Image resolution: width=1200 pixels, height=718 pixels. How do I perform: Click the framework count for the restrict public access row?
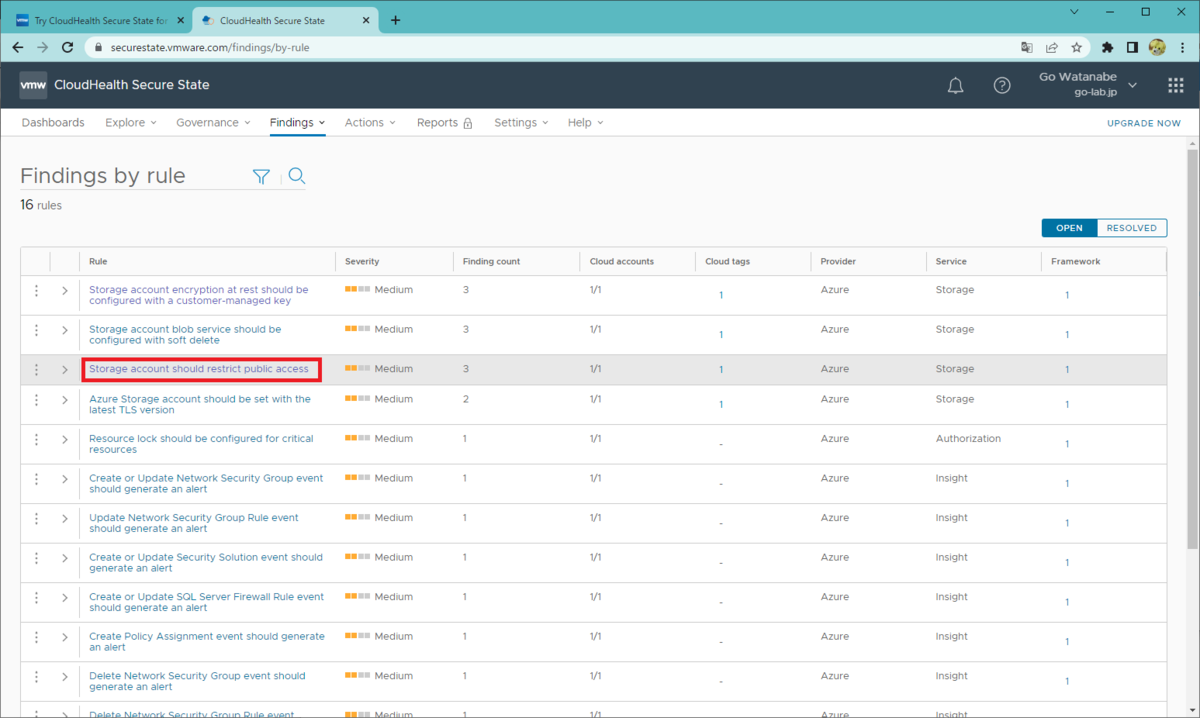[x=1067, y=370]
